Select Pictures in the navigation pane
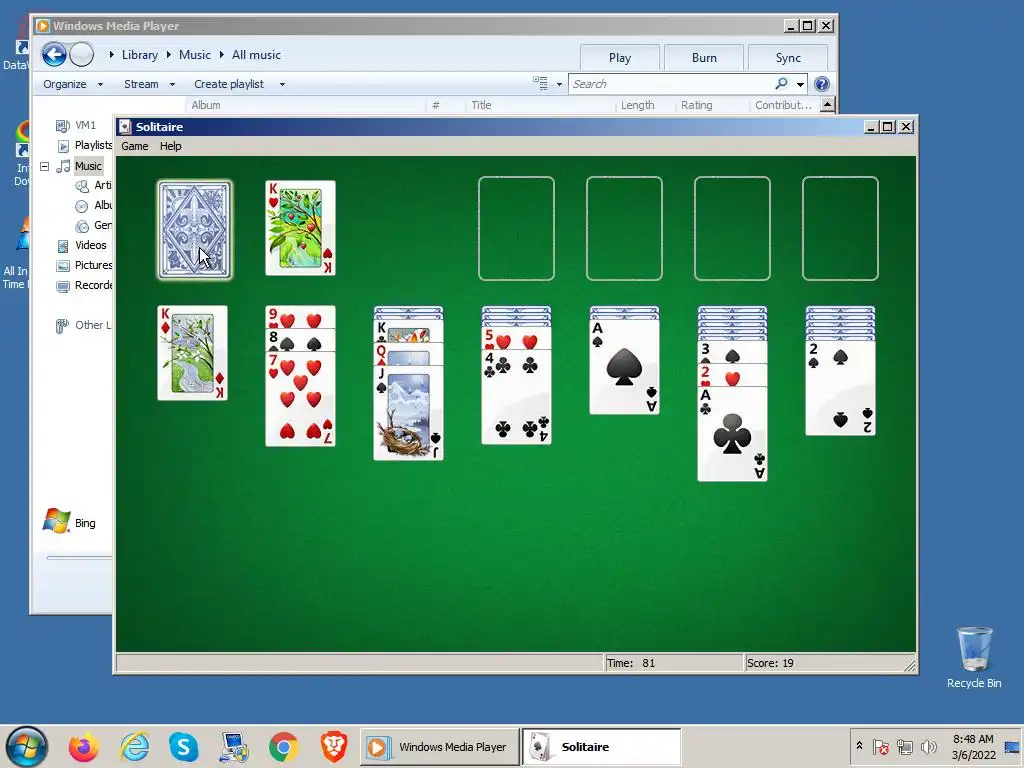 [93, 265]
